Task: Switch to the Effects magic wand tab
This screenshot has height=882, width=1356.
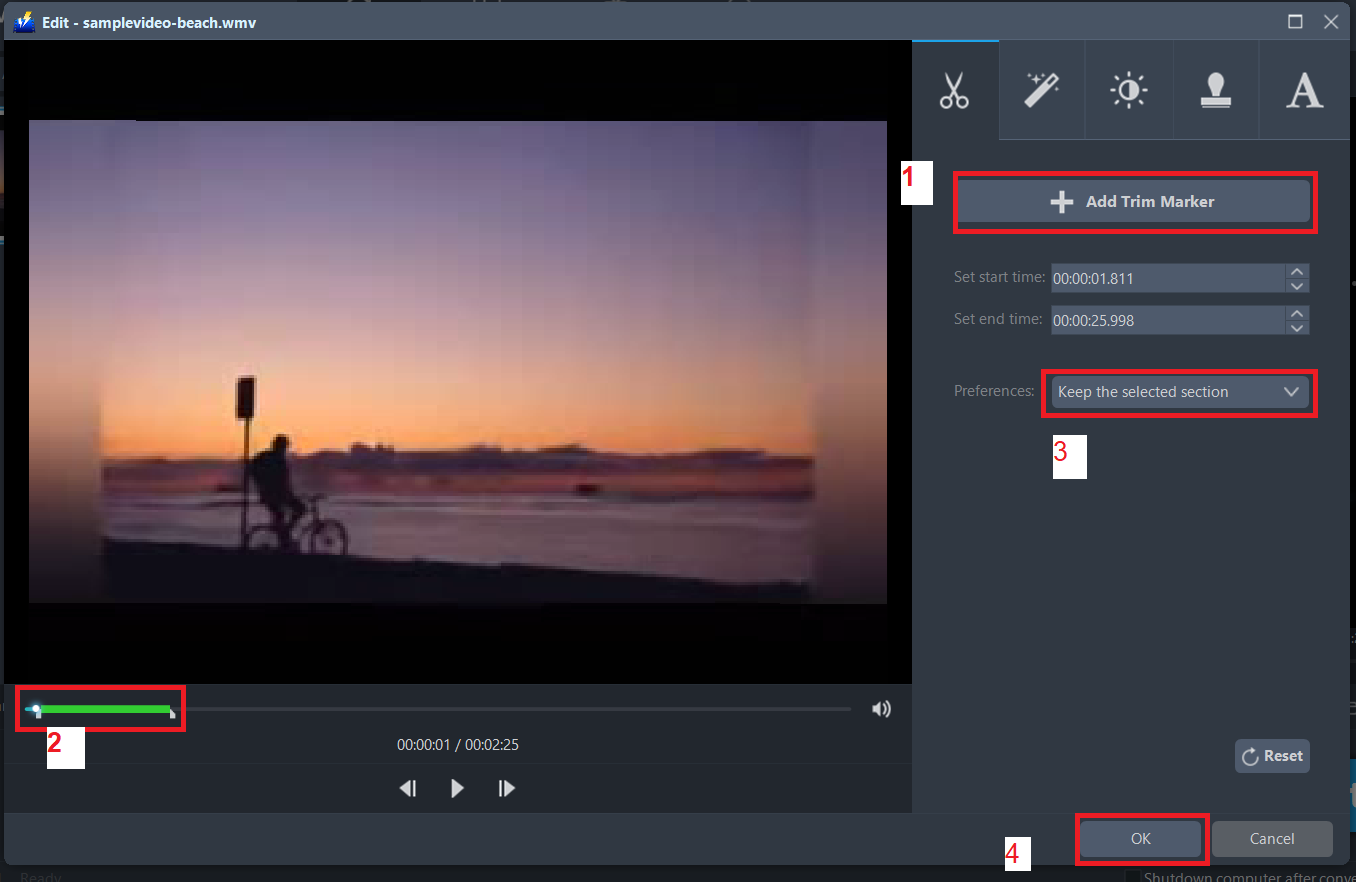Action: pyautogui.click(x=1041, y=90)
